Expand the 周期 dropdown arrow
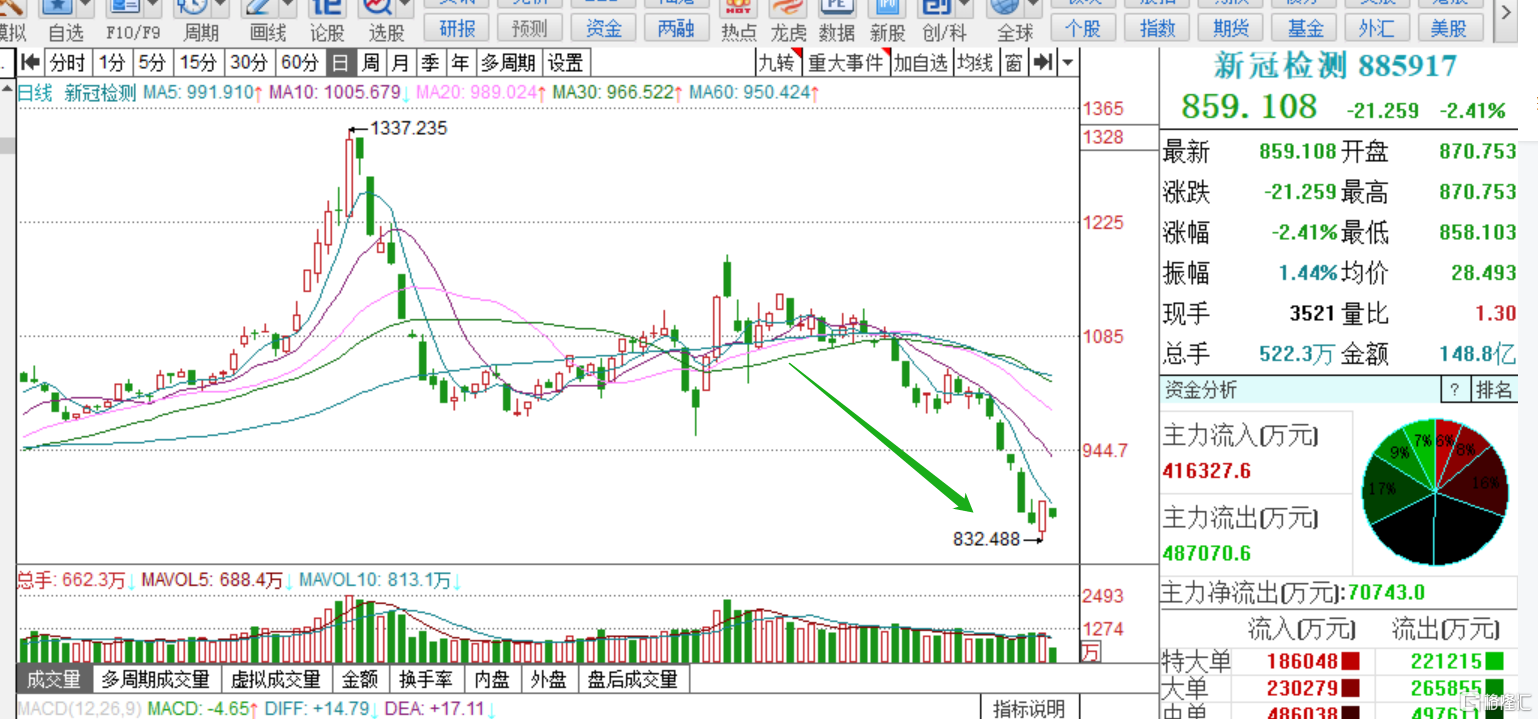The height and width of the screenshot is (719, 1538). point(221,6)
